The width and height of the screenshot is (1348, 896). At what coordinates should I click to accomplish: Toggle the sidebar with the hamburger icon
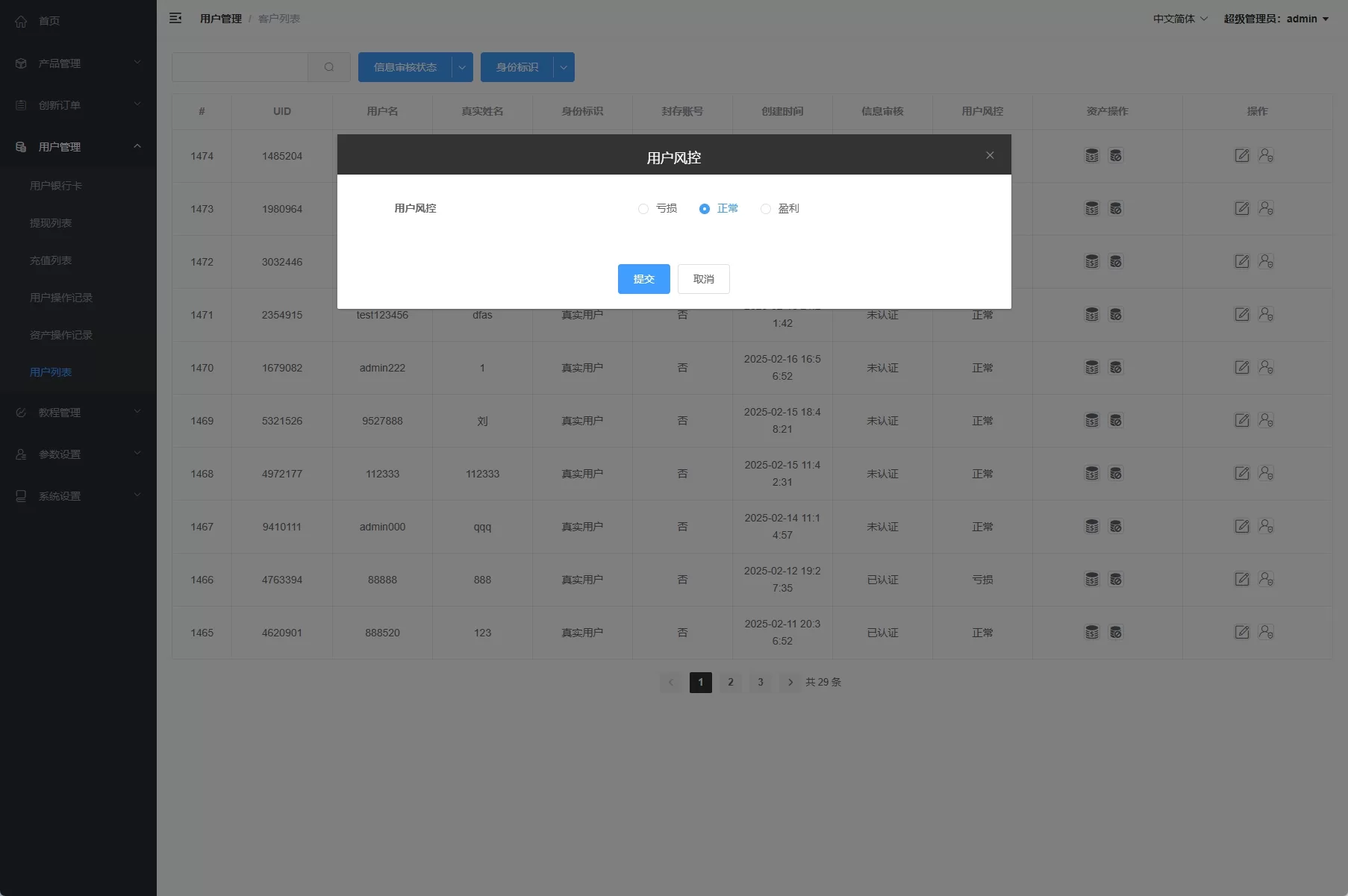click(x=175, y=18)
